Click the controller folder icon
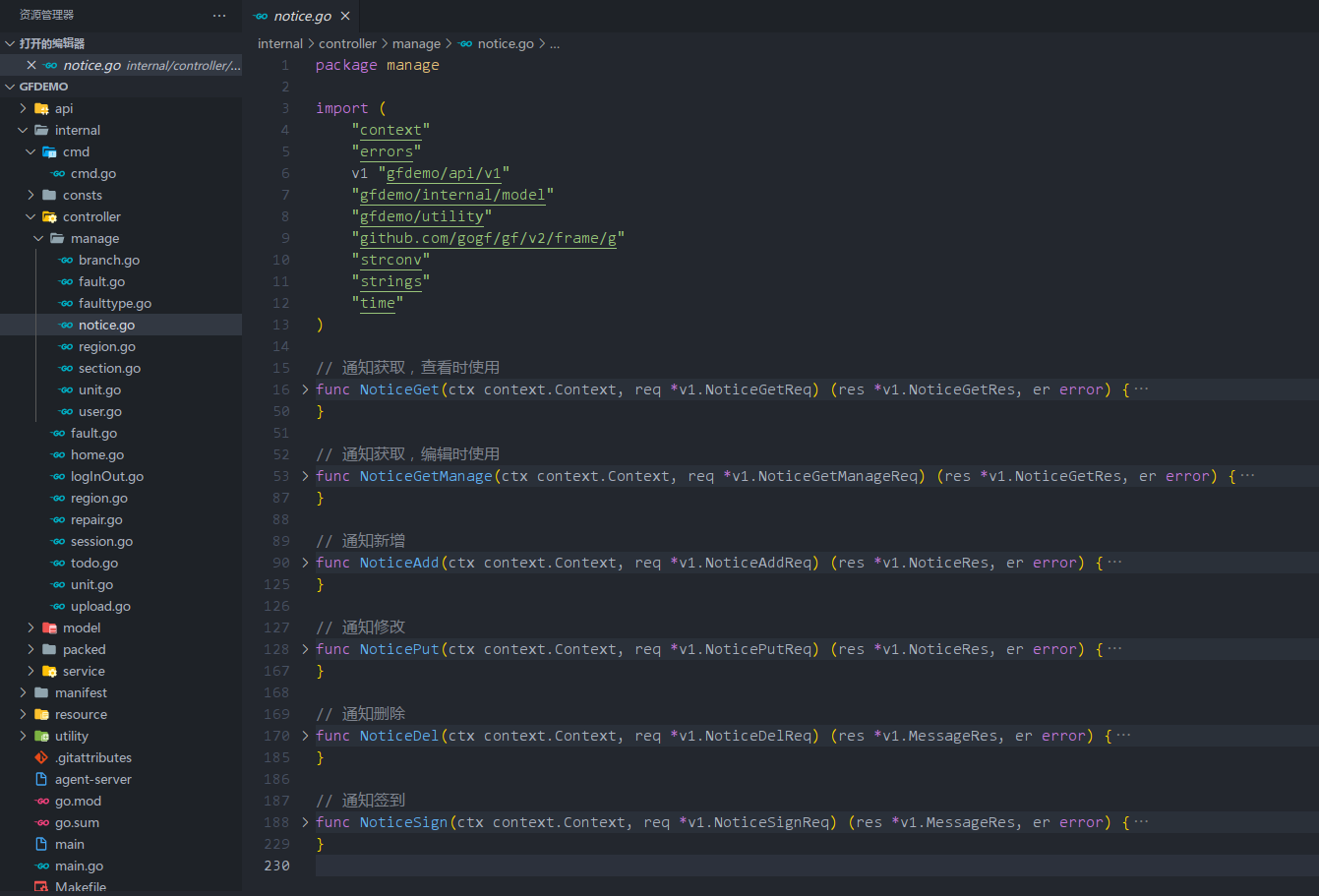1319x896 pixels. pyautogui.click(x=49, y=216)
